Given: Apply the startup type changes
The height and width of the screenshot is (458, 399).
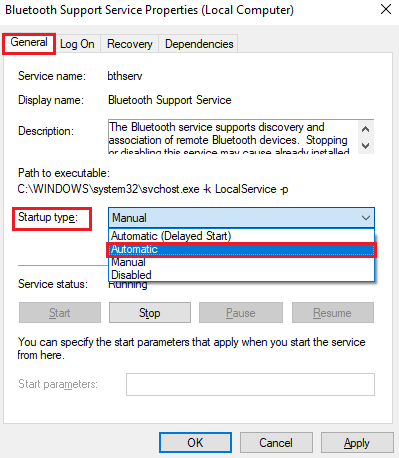Looking at the screenshot, I should 357,443.
